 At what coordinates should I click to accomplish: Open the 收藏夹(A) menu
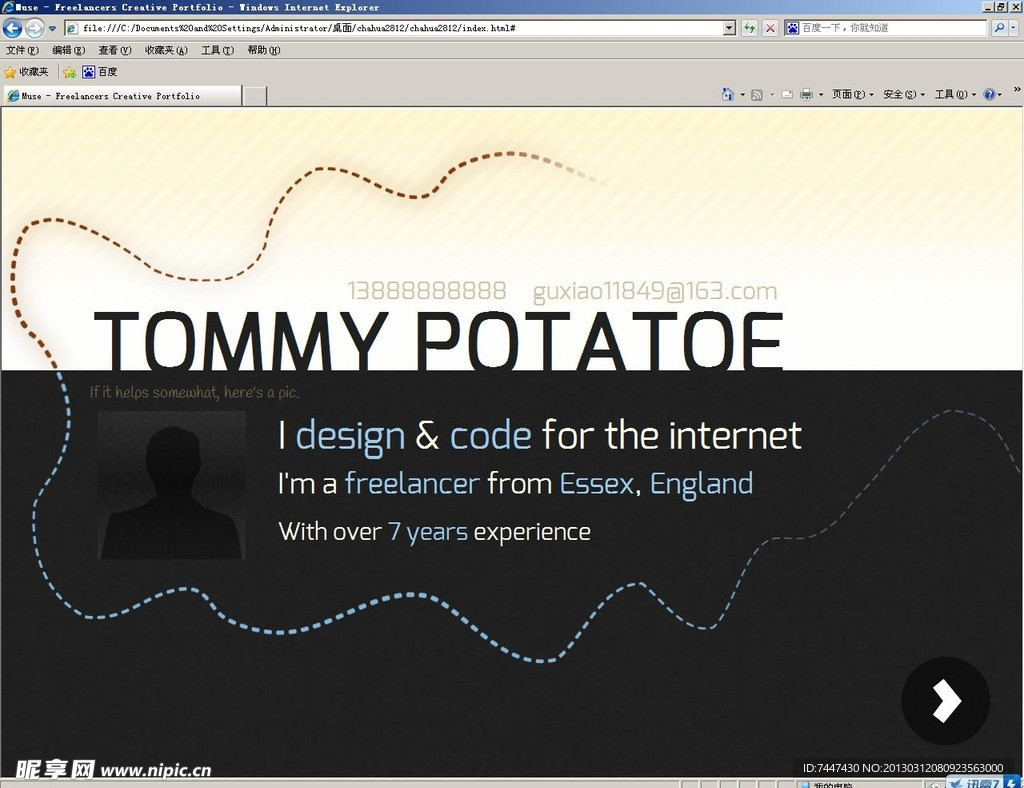[166, 50]
